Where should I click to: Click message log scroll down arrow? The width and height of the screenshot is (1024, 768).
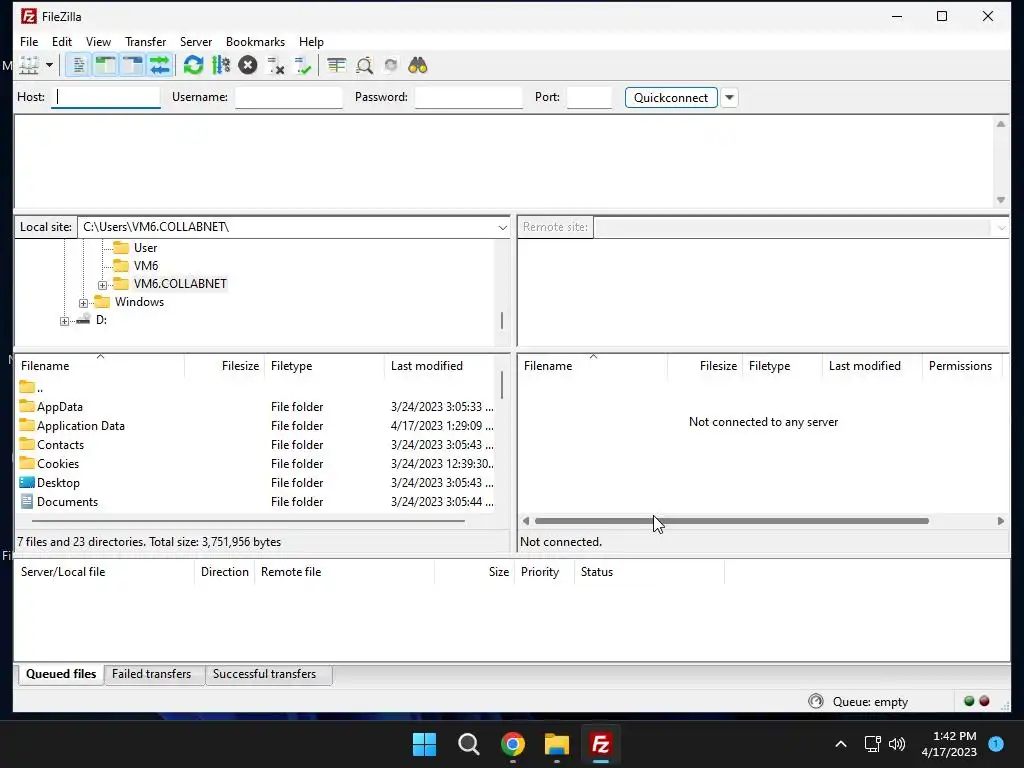tap(1000, 200)
